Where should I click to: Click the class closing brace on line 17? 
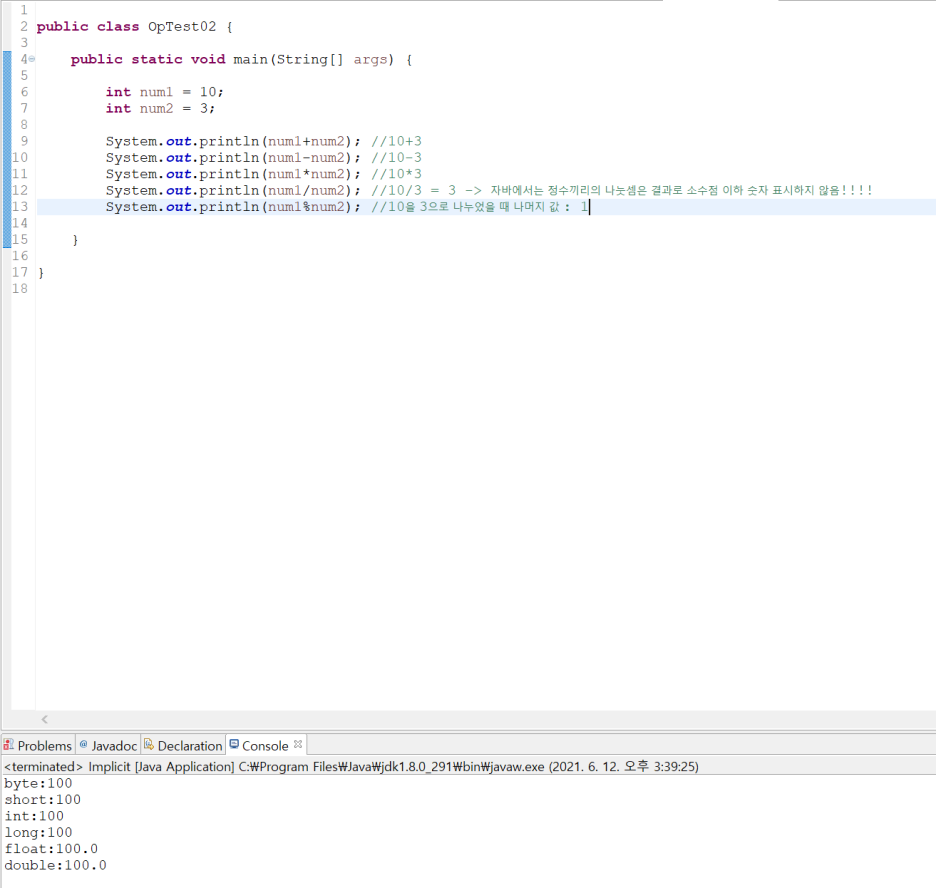(41, 273)
